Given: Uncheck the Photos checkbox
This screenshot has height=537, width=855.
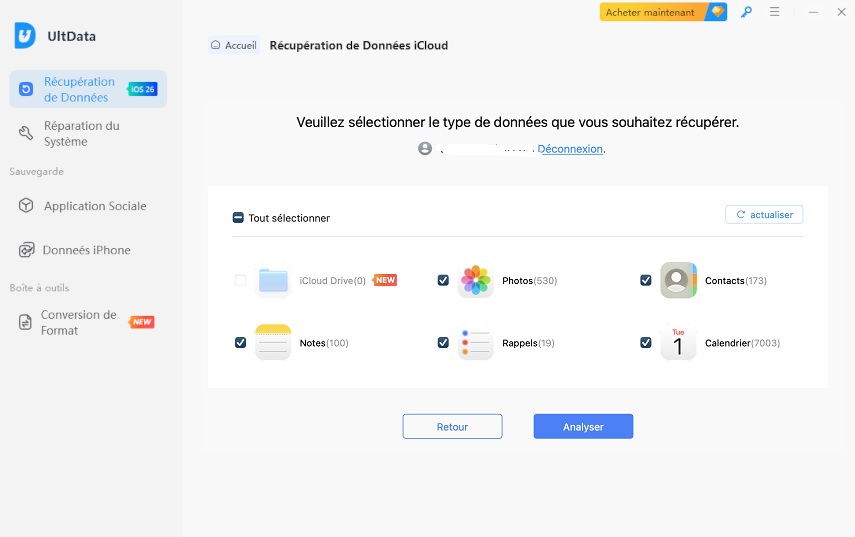Looking at the screenshot, I should tap(443, 281).
